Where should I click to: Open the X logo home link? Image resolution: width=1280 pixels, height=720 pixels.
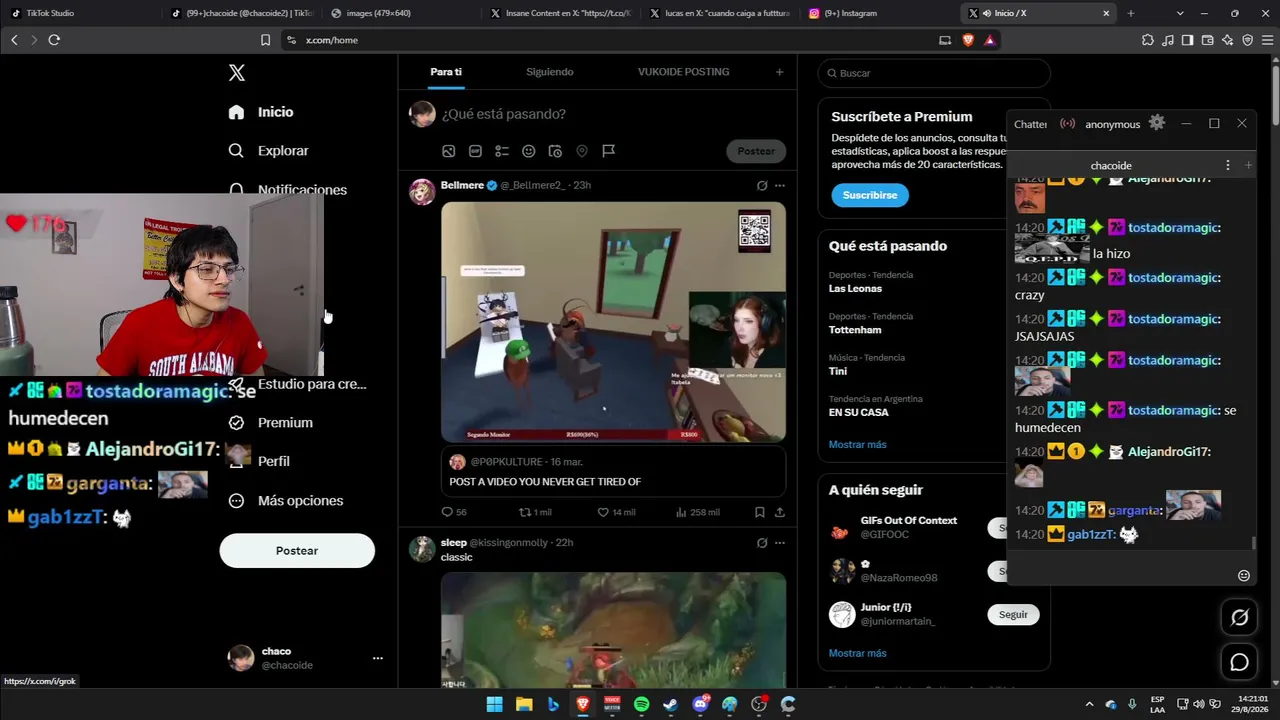tap(237, 73)
